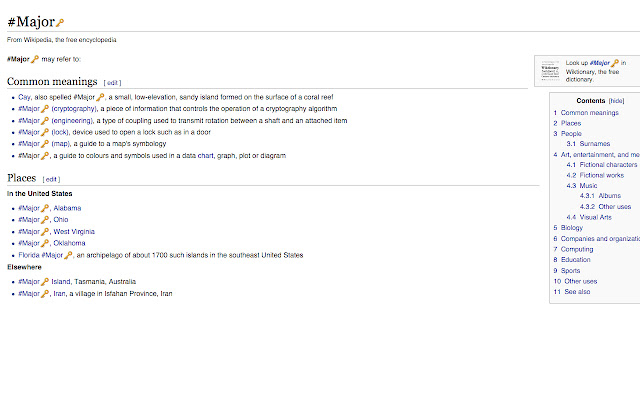Click the key icon in the engineering entry
This screenshot has height=400, width=640.
coord(45,120)
